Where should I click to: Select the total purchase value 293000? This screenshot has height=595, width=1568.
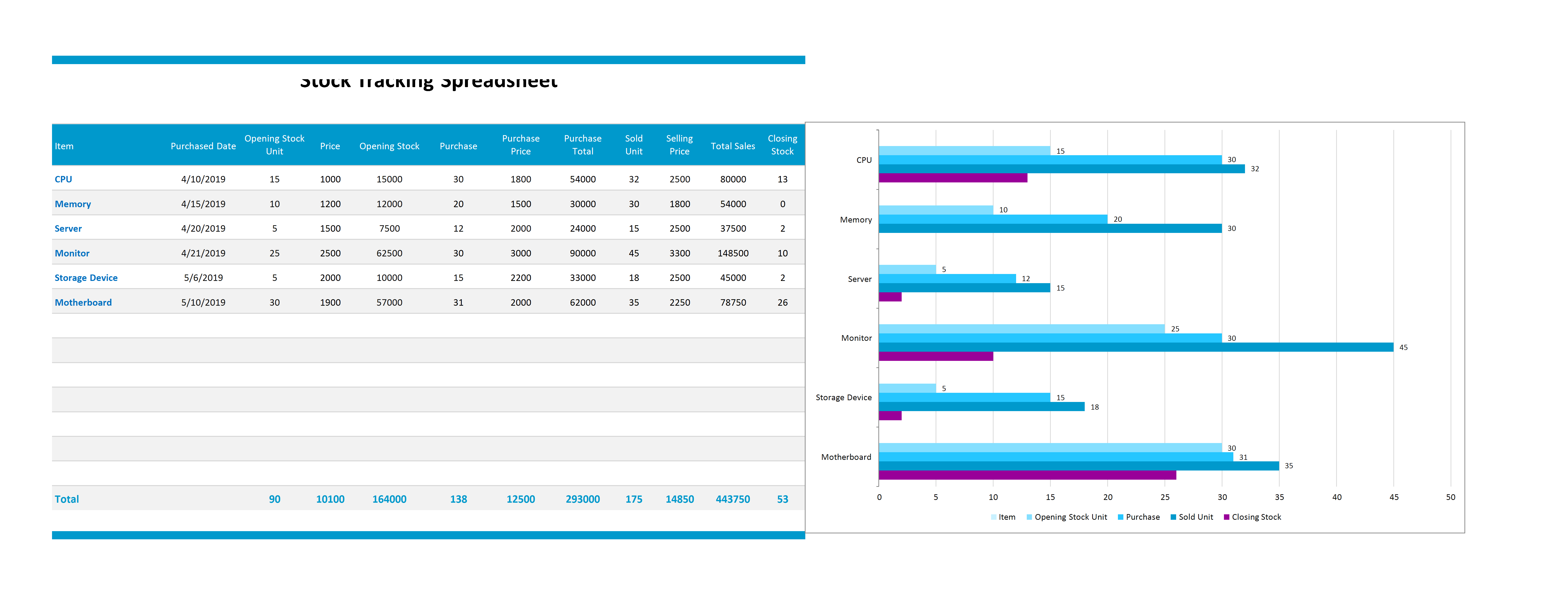tap(583, 499)
